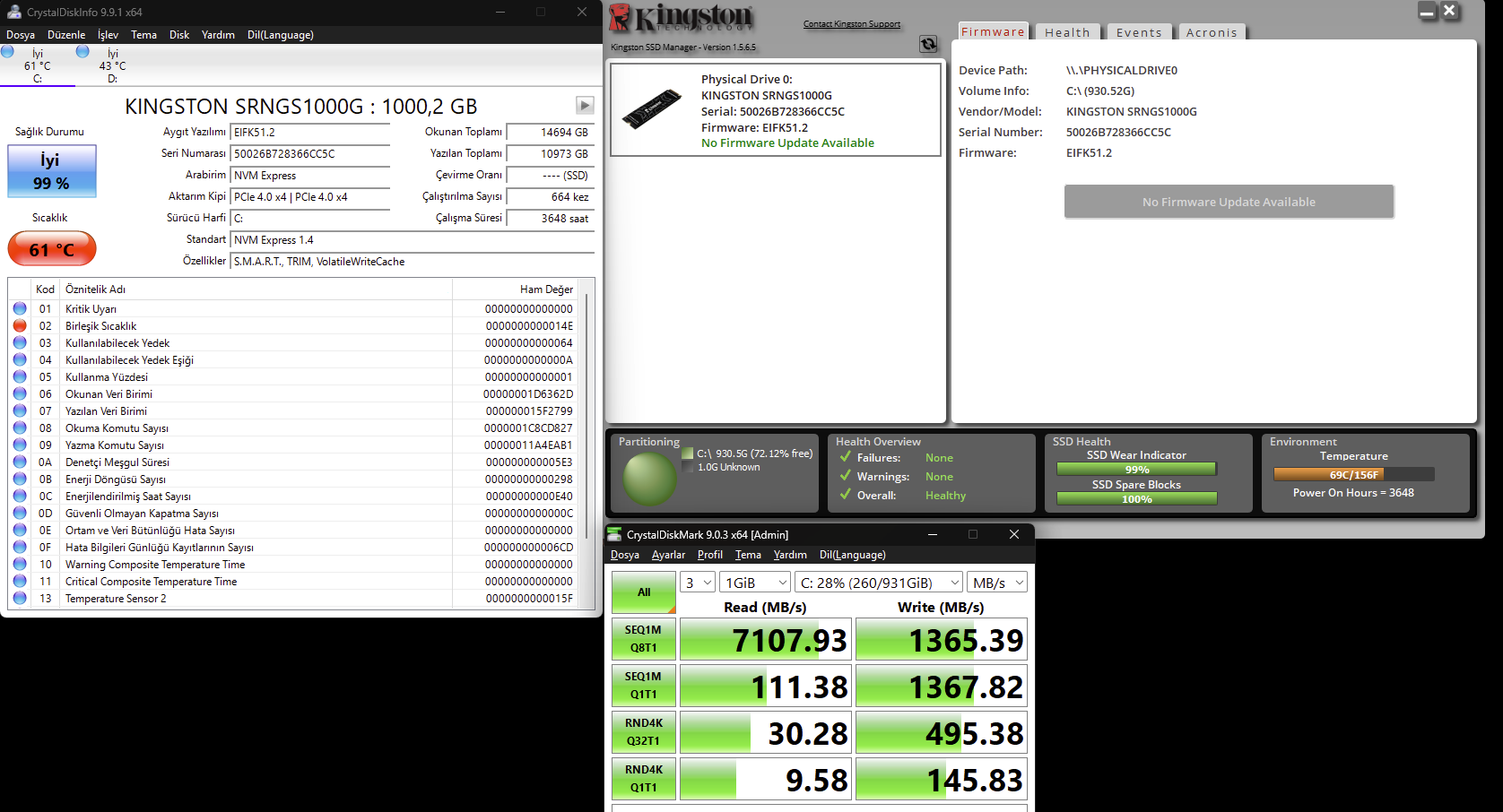Click status orb for Yazma Komutu Sayısı
This screenshot has height=812, width=1503.
(20, 445)
